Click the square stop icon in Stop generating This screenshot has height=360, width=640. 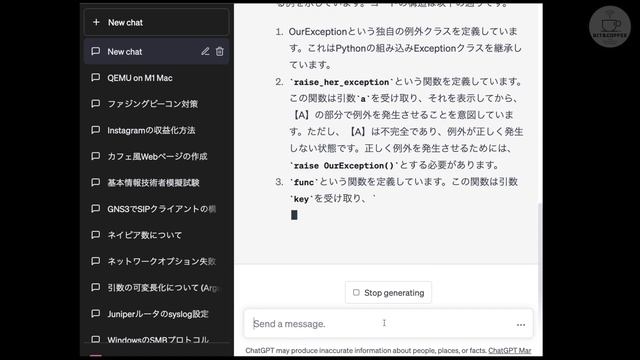(x=356, y=293)
